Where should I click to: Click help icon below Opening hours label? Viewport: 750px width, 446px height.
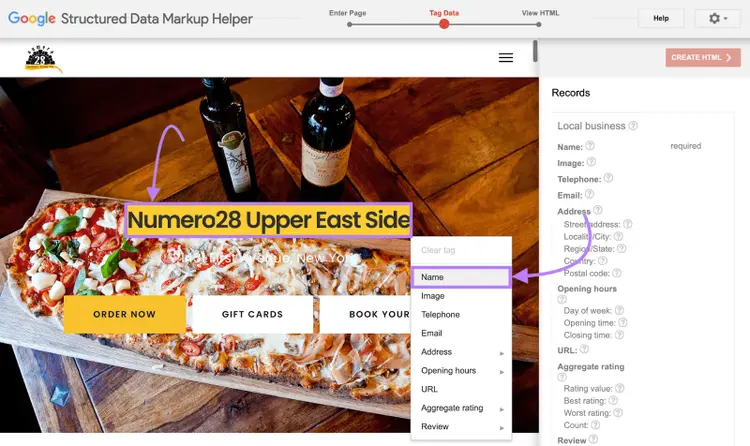point(562,299)
